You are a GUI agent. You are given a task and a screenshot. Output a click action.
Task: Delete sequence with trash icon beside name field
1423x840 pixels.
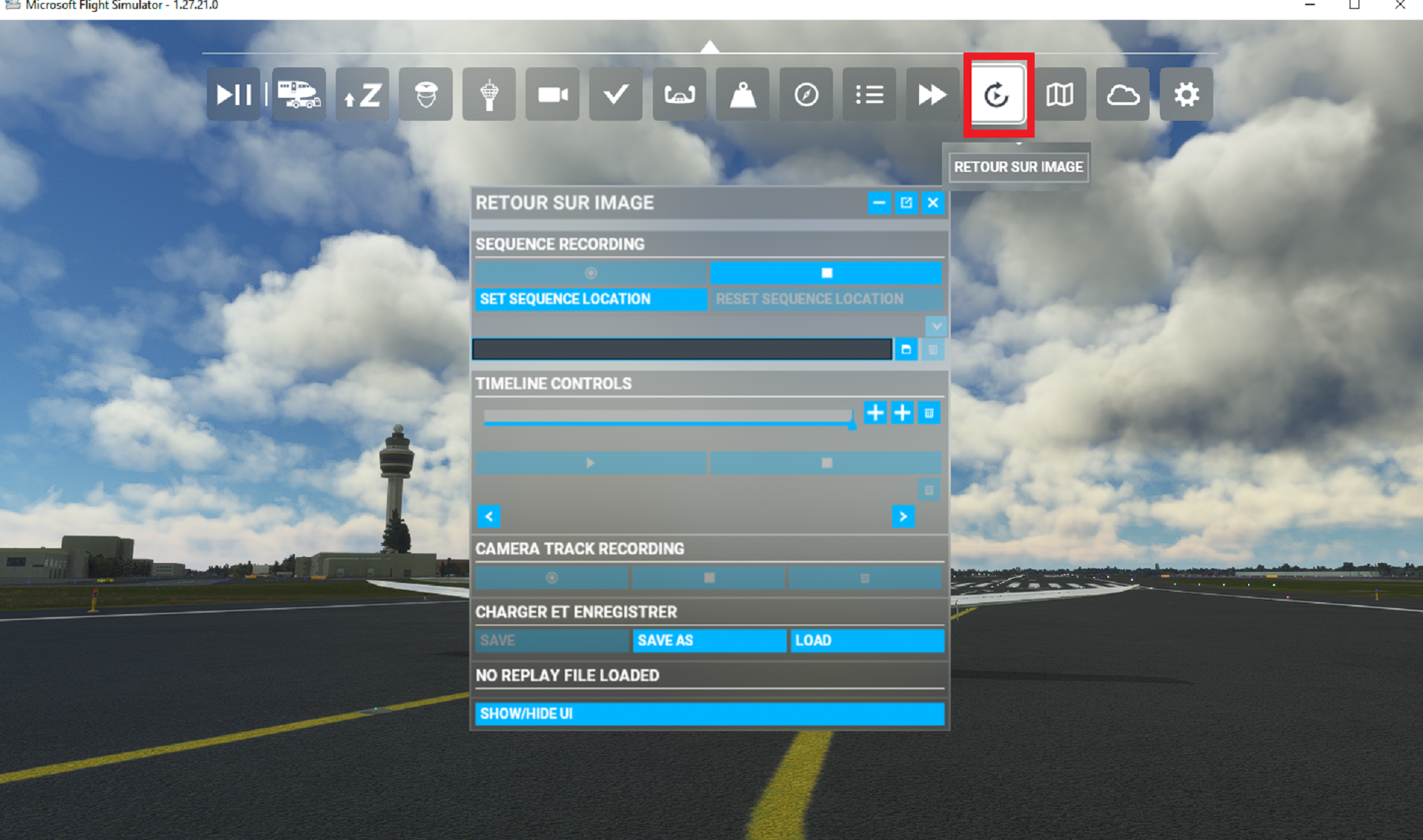[933, 349]
